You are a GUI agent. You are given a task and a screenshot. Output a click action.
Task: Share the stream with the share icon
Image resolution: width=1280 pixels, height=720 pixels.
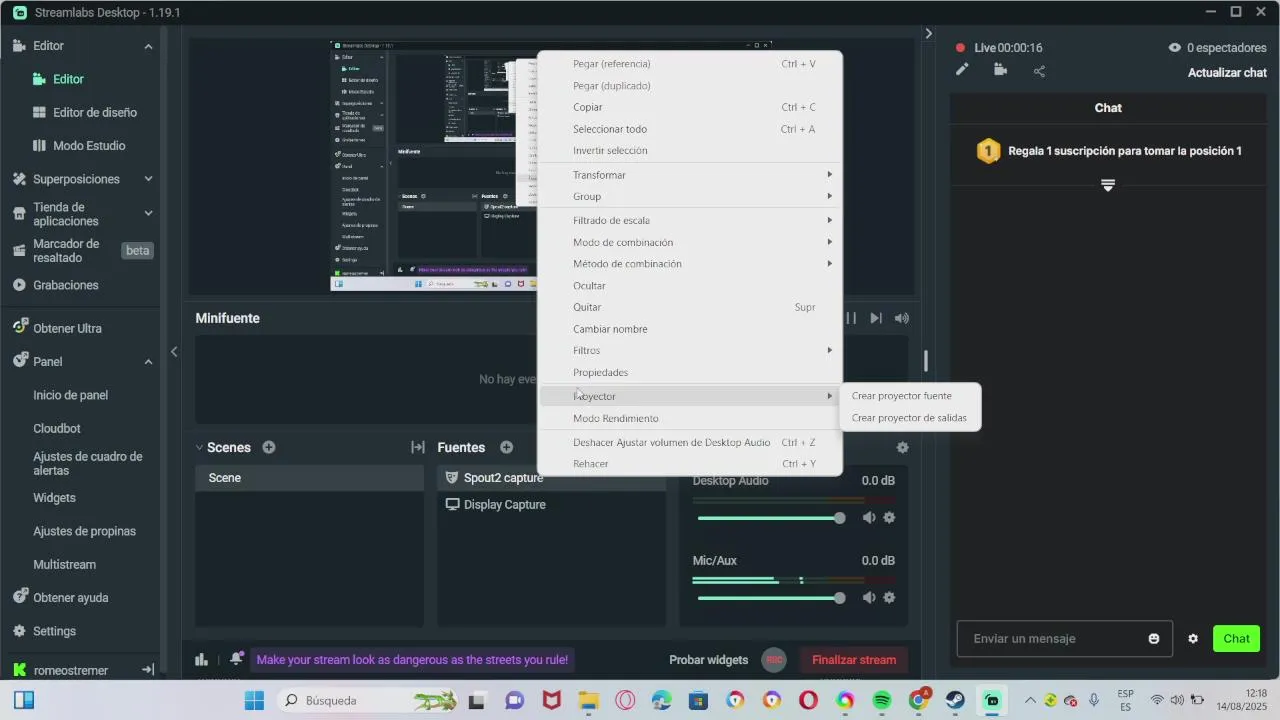coord(1039,71)
